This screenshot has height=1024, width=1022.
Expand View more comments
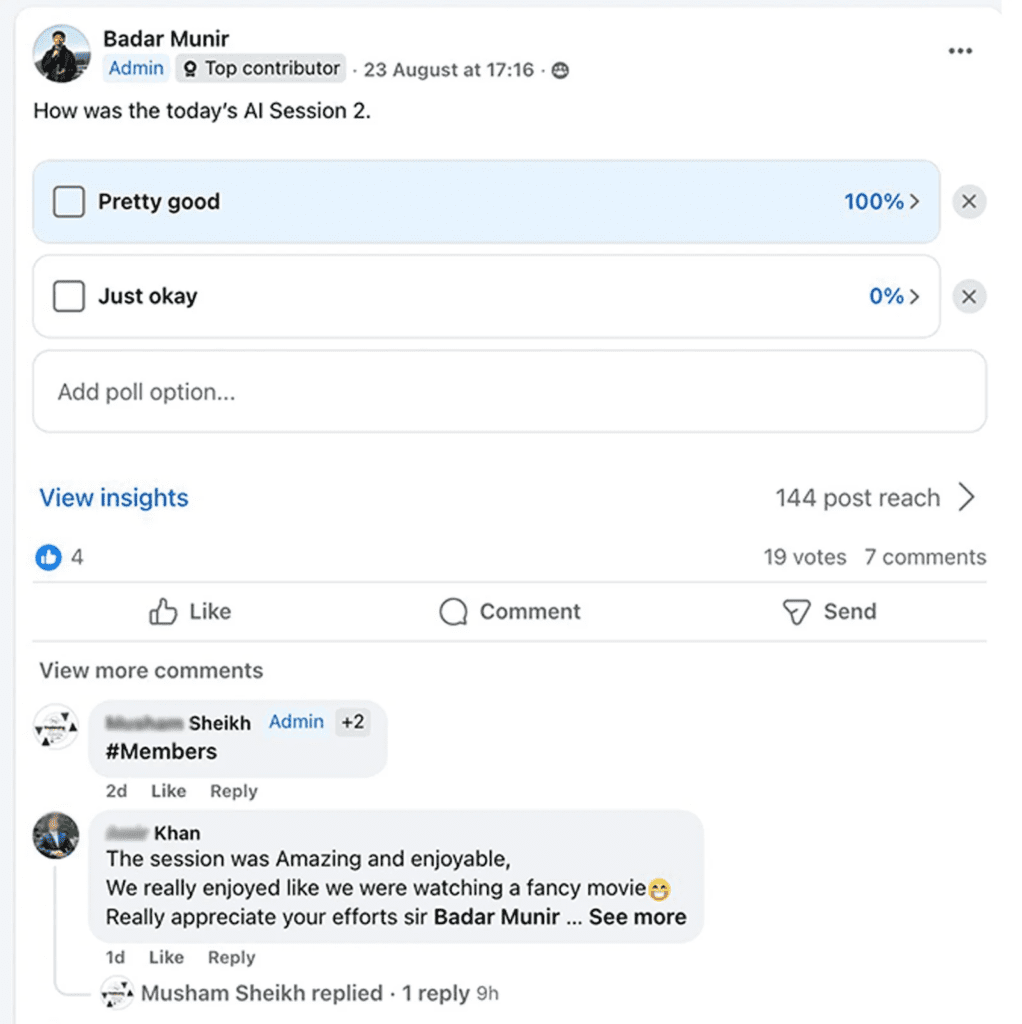[x=151, y=670]
